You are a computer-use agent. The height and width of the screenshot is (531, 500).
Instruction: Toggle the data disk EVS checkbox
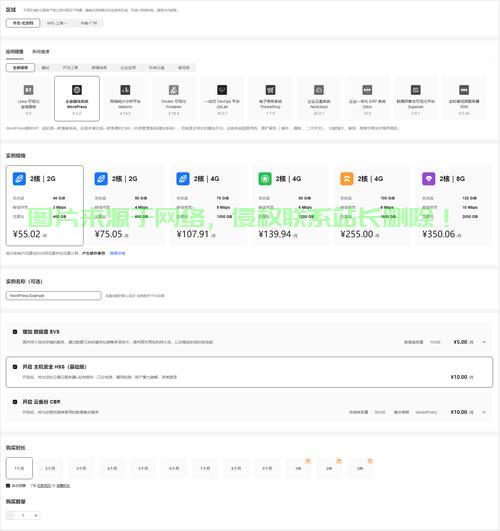(15, 332)
